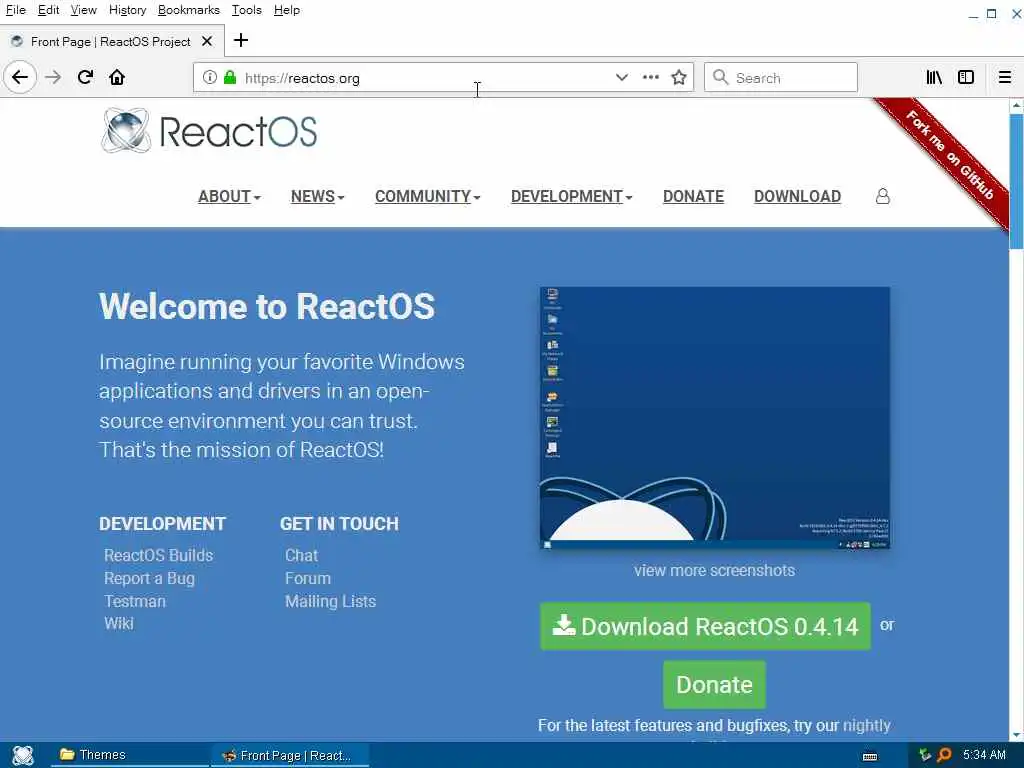Toggle the sidebar view icon
Image resolution: width=1024 pixels, height=768 pixels.
(966, 78)
